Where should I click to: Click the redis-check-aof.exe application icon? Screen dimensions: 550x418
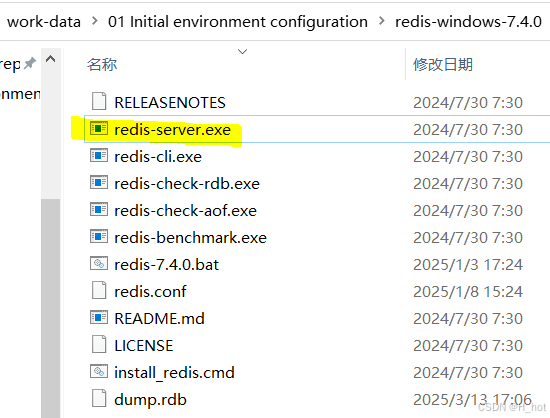point(99,209)
